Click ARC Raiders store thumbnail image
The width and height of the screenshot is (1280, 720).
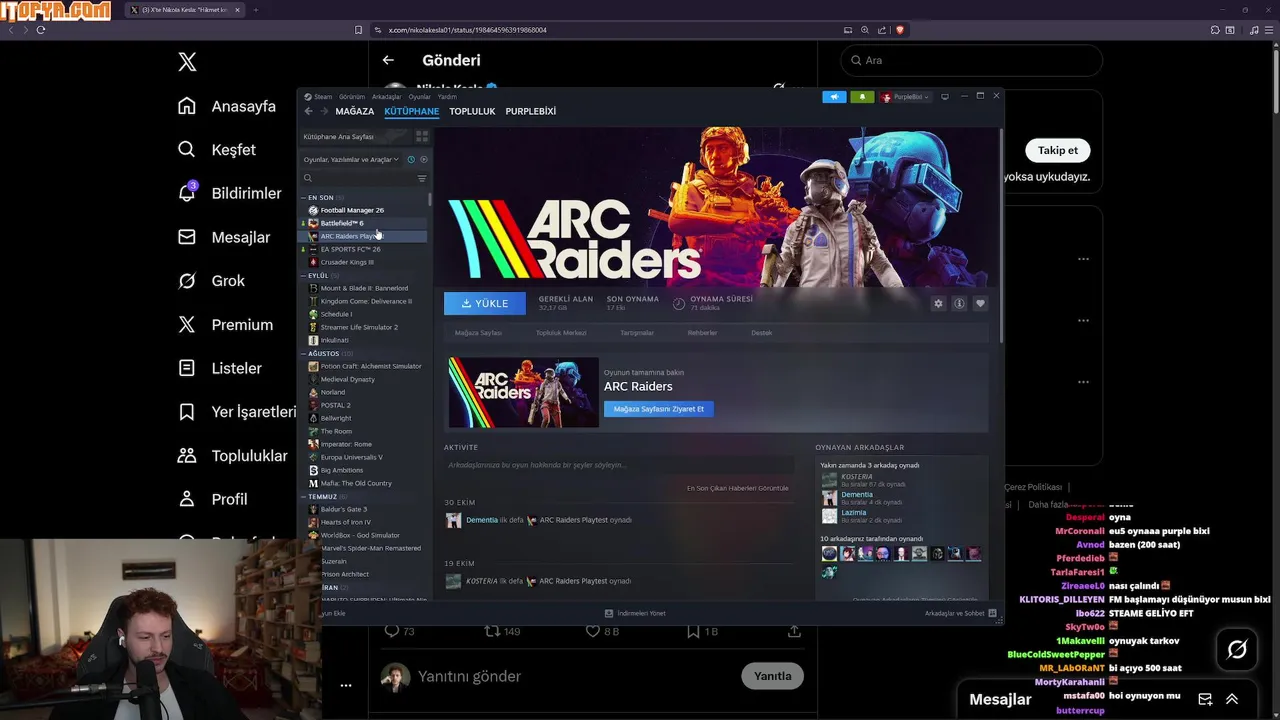pyautogui.click(x=523, y=392)
